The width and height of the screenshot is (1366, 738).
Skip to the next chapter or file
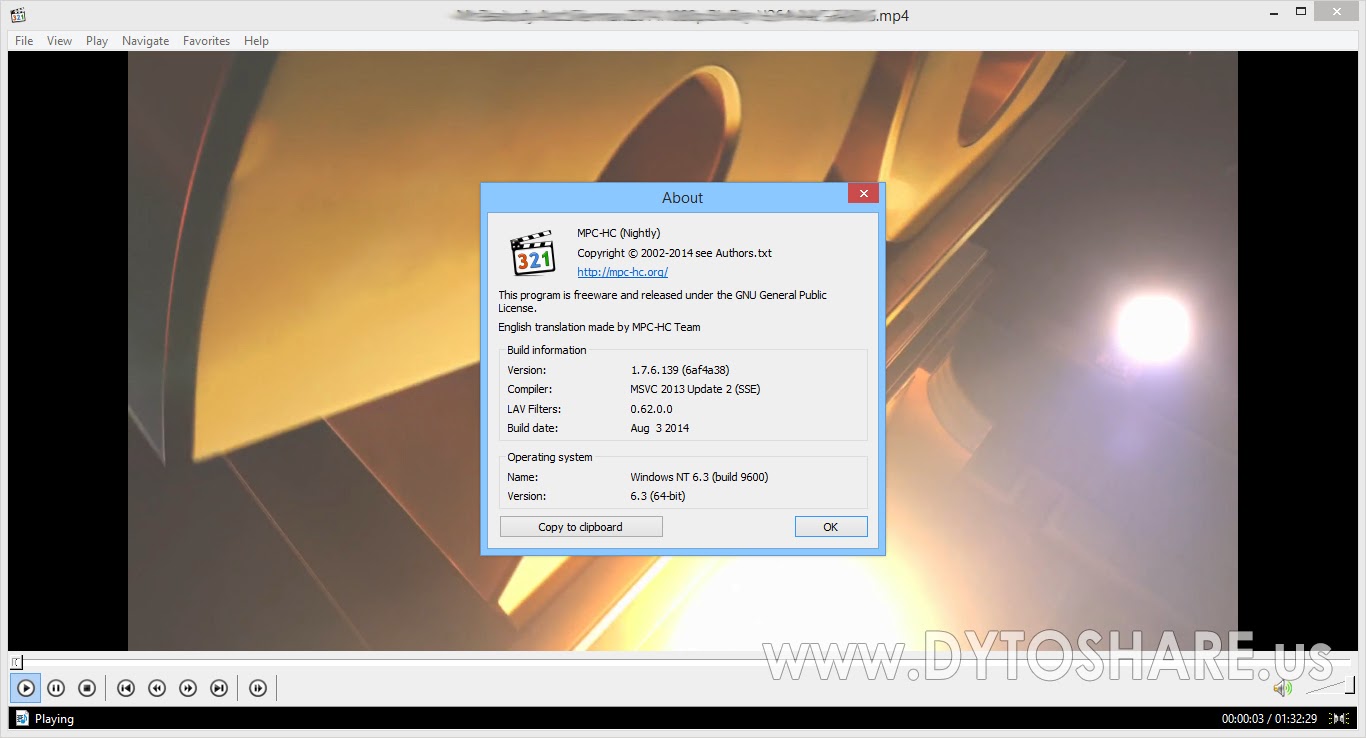coord(218,688)
